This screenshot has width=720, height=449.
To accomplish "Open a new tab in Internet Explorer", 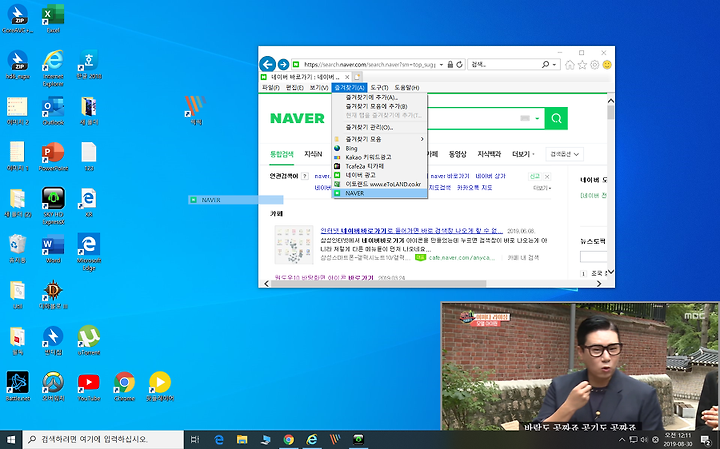I will point(357,77).
